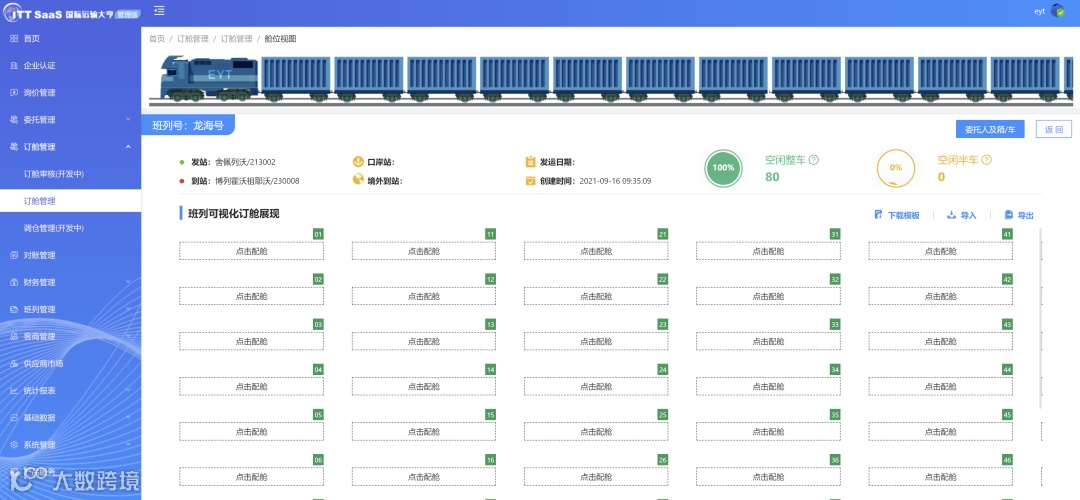Click the EYT locomotive image

209,79
